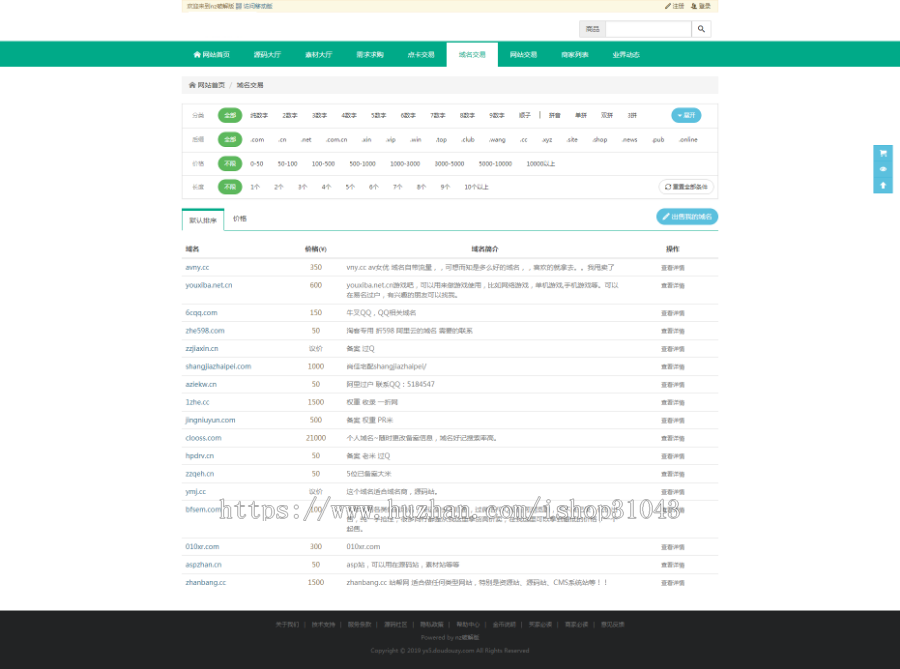
Task: Open the 素材大厅 nav item
Action: 319,55
